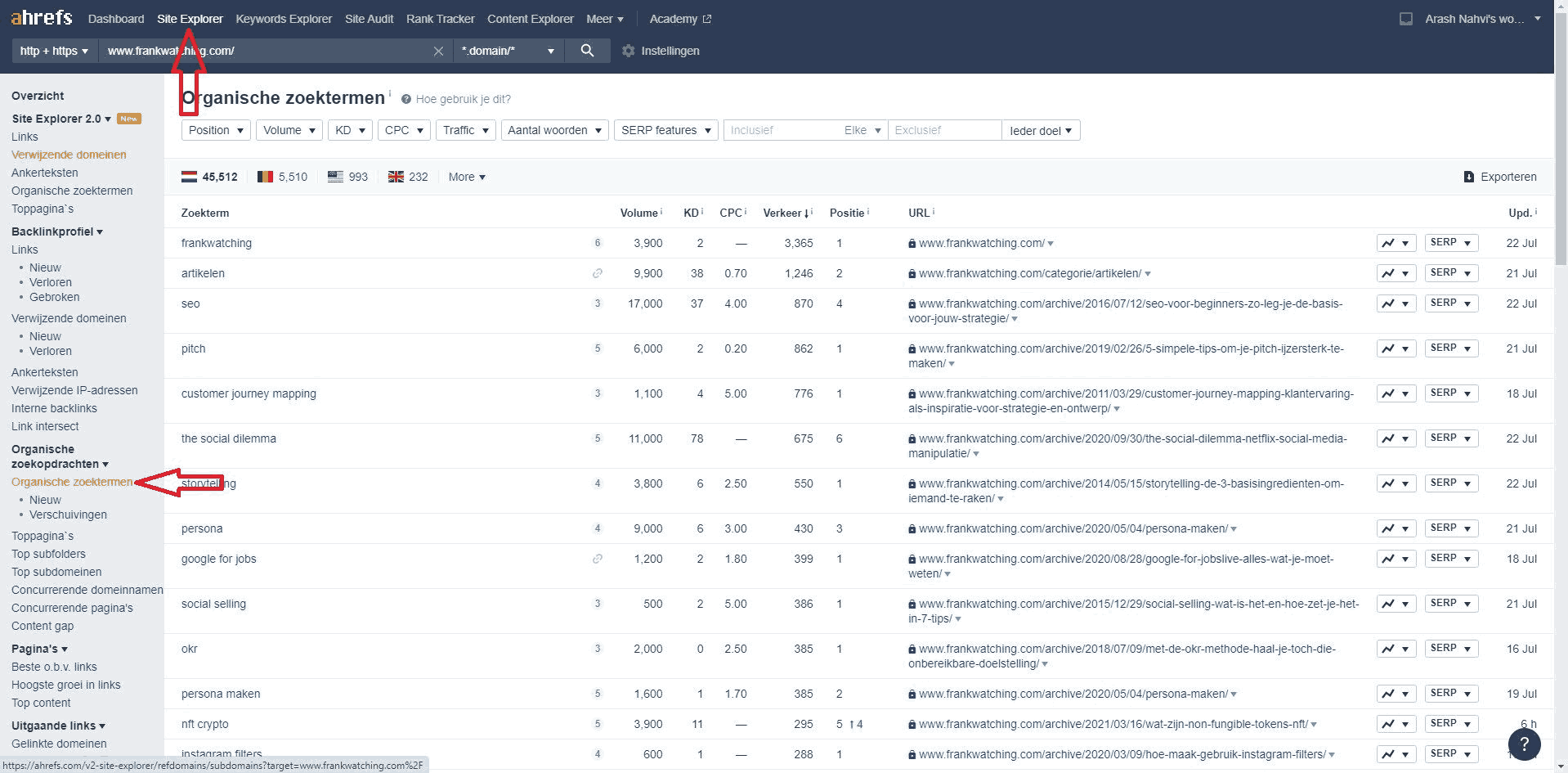Clear the URL field with the X icon
1568x773 pixels.
(438, 51)
